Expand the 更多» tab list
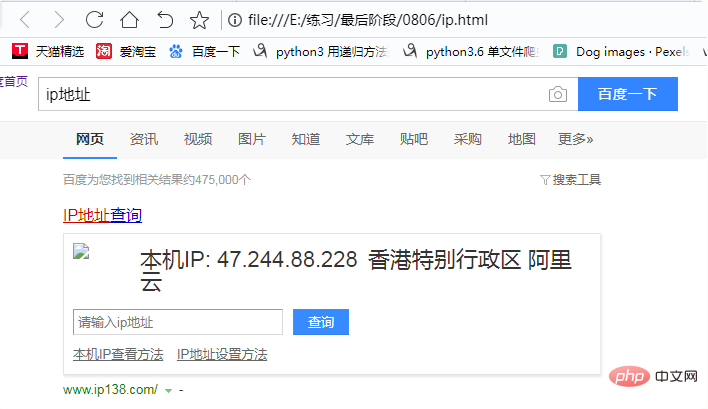 click(x=576, y=139)
